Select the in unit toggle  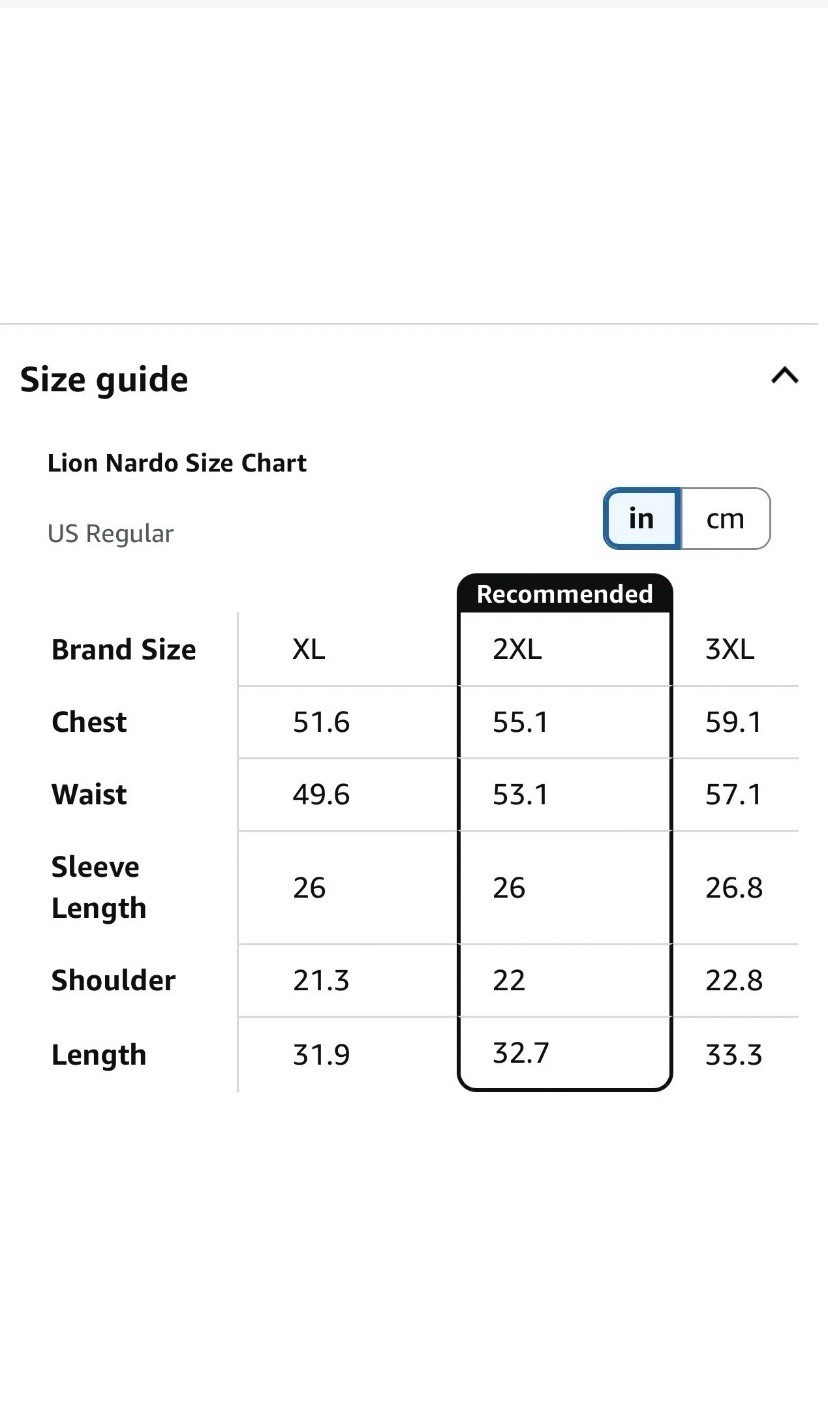[x=641, y=519]
